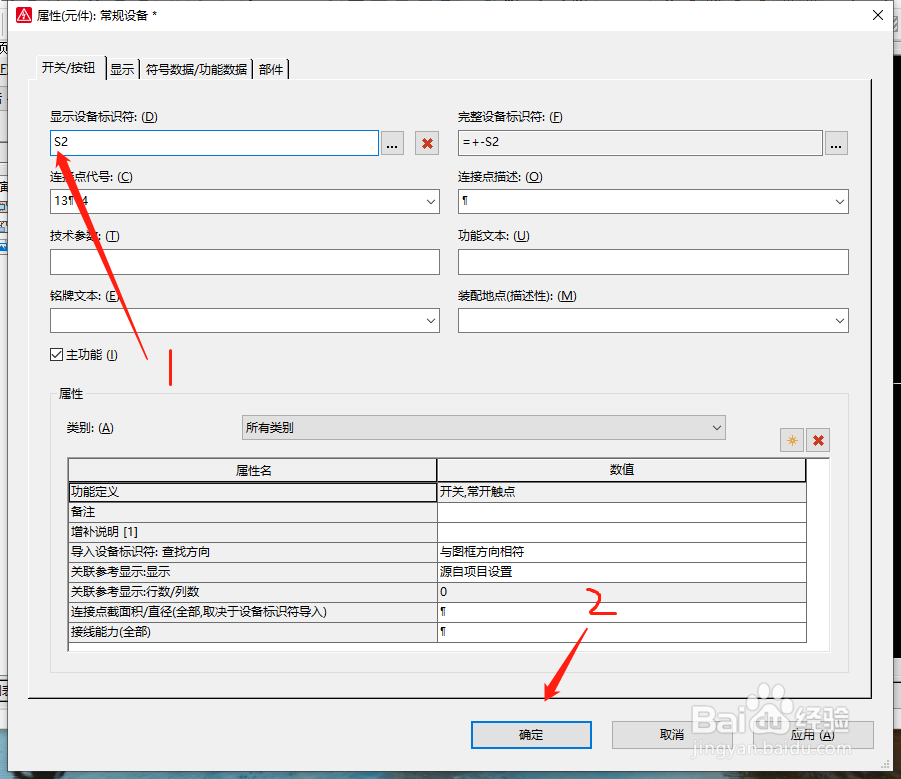The width and height of the screenshot is (901, 779).
Task: Expand the 连接点描述 dropdown
Action: point(840,202)
